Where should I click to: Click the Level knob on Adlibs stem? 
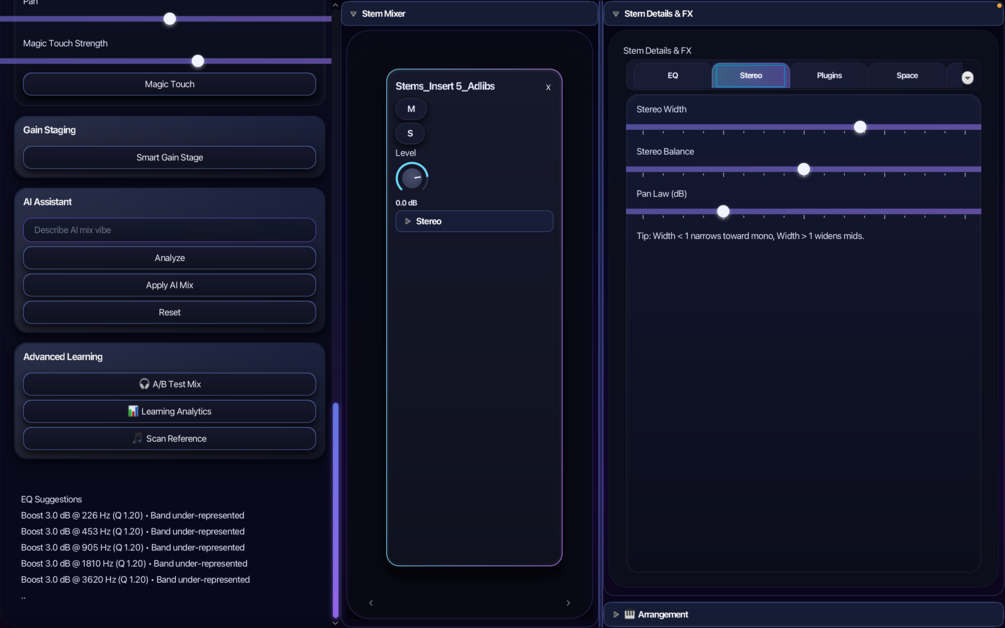[412, 178]
